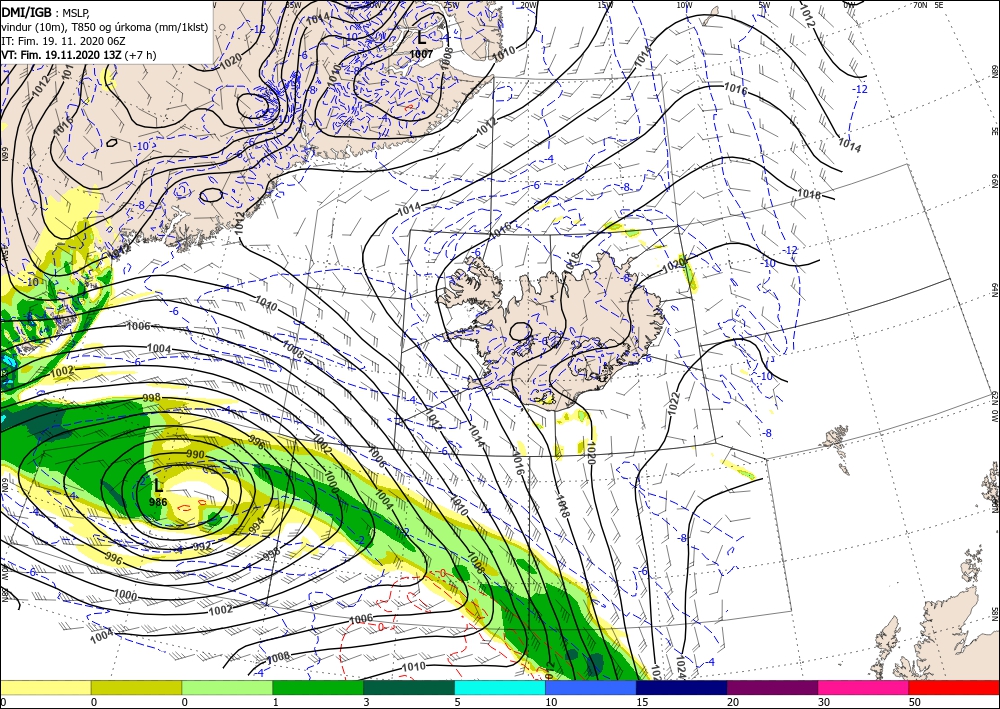The height and width of the screenshot is (709, 1000).
Task: Click the legend value '15'
Action: click(x=641, y=702)
